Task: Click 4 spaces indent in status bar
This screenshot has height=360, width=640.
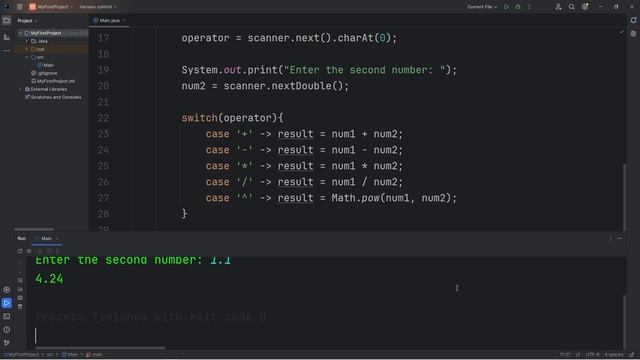Action: pos(613,355)
